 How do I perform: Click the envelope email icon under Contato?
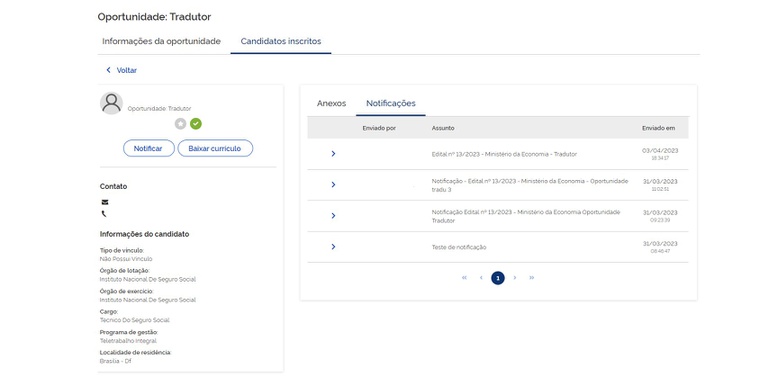(105, 202)
